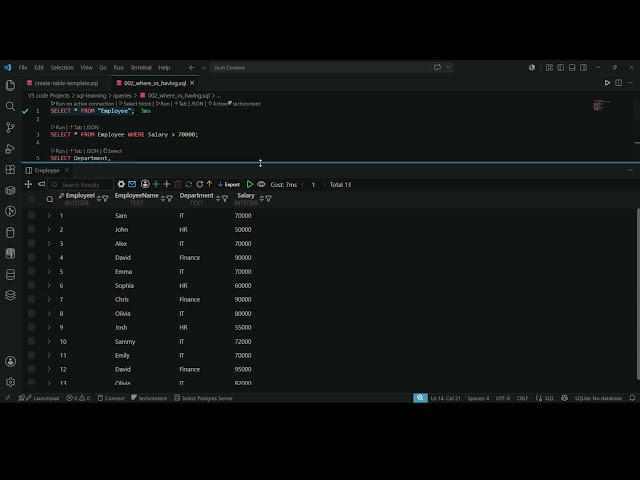Screen dimensions: 640x480
Task: Open the Source Control view
Action: pos(10,127)
